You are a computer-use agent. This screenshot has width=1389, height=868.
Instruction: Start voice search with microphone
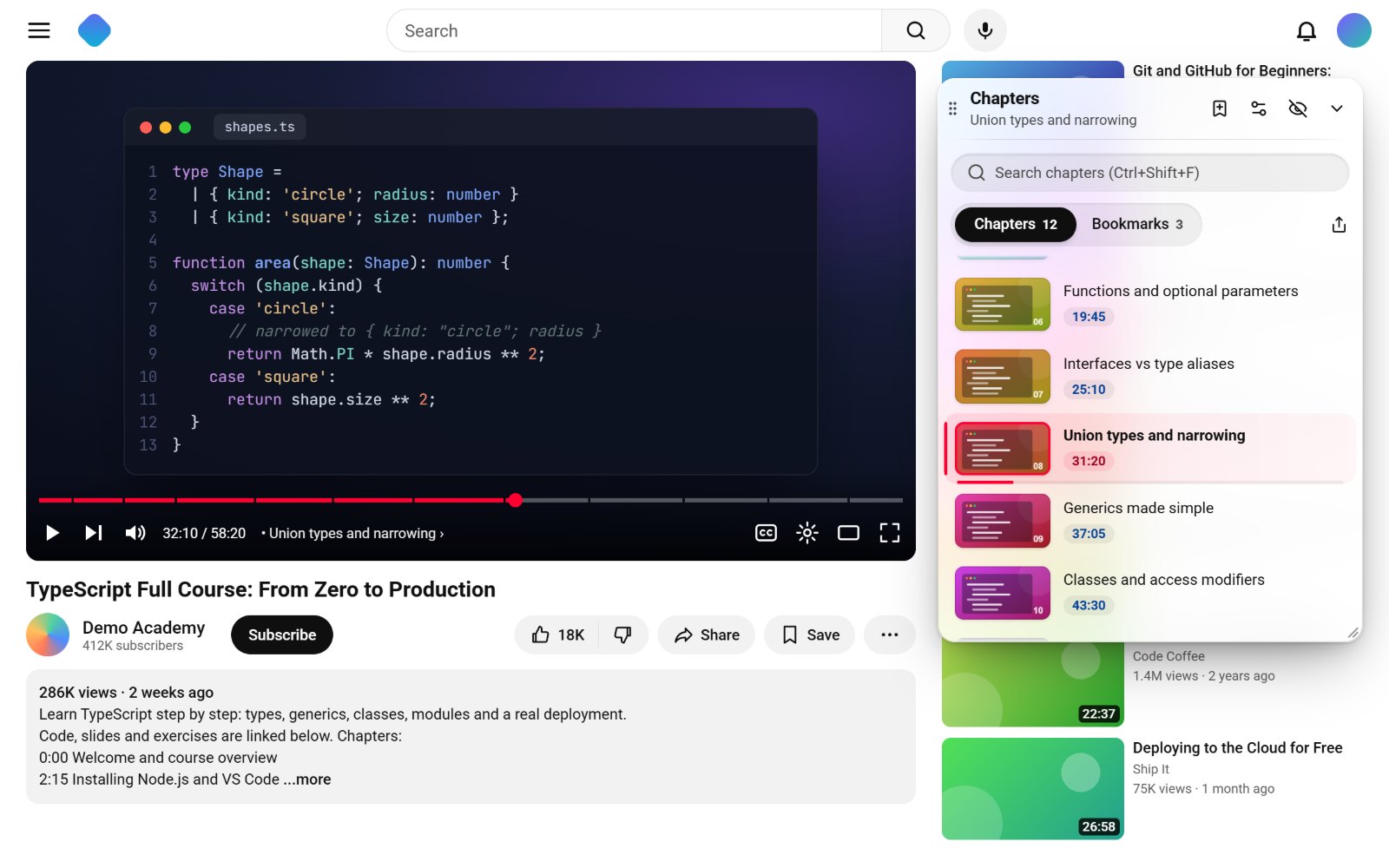click(x=985, y=30)
